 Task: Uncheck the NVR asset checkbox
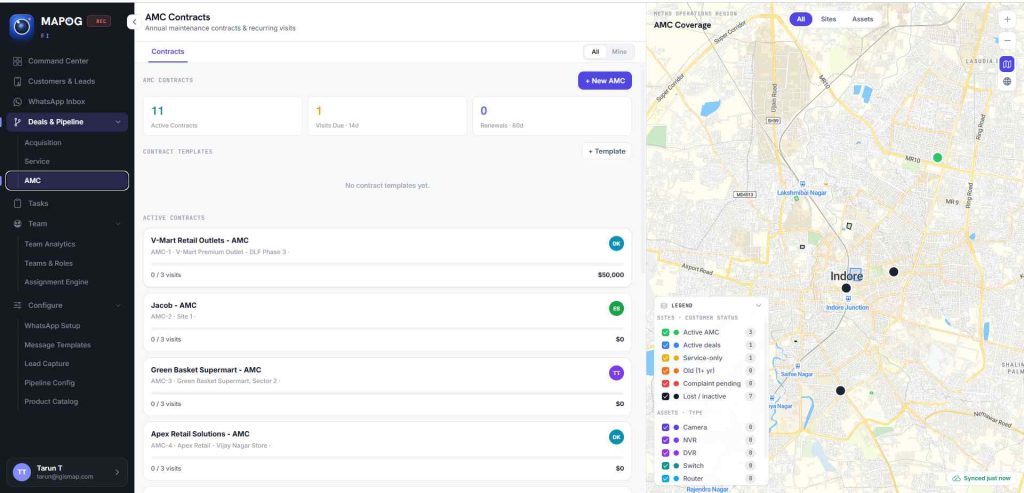pos(665,440)
